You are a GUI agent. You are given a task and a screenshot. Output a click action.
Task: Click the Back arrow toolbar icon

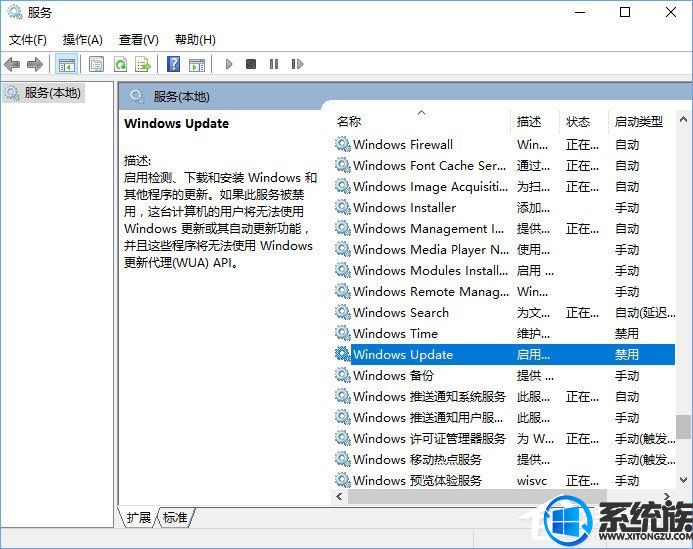pos(12,65)
